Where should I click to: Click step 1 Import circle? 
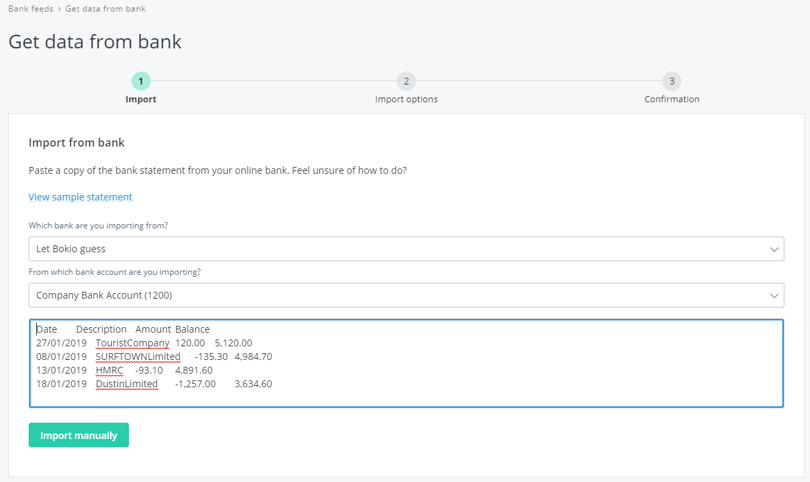point(141,81)
